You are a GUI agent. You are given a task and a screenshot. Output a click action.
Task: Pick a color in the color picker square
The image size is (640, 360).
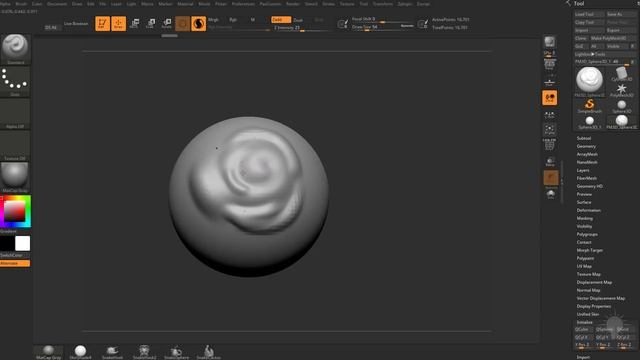tap(15, 211)
